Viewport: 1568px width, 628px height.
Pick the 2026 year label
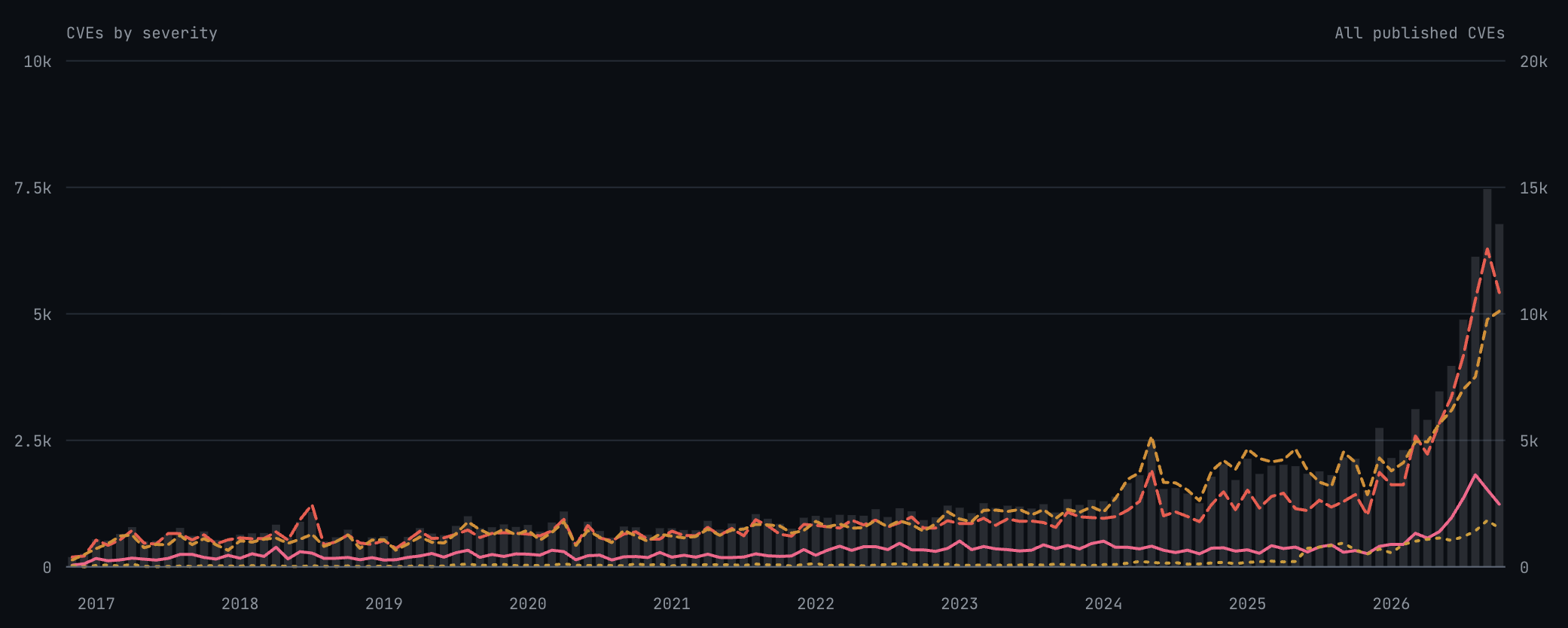coord(1392,603)
